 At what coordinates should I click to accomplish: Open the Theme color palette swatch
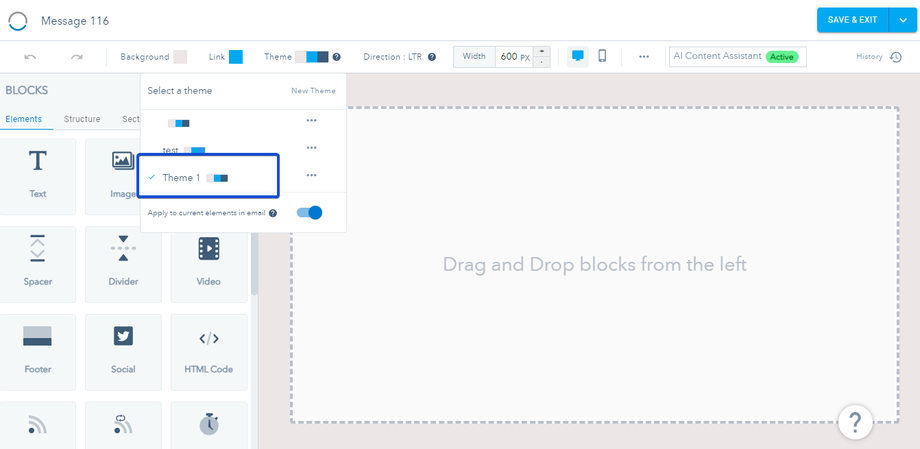(x=312, y=57)
